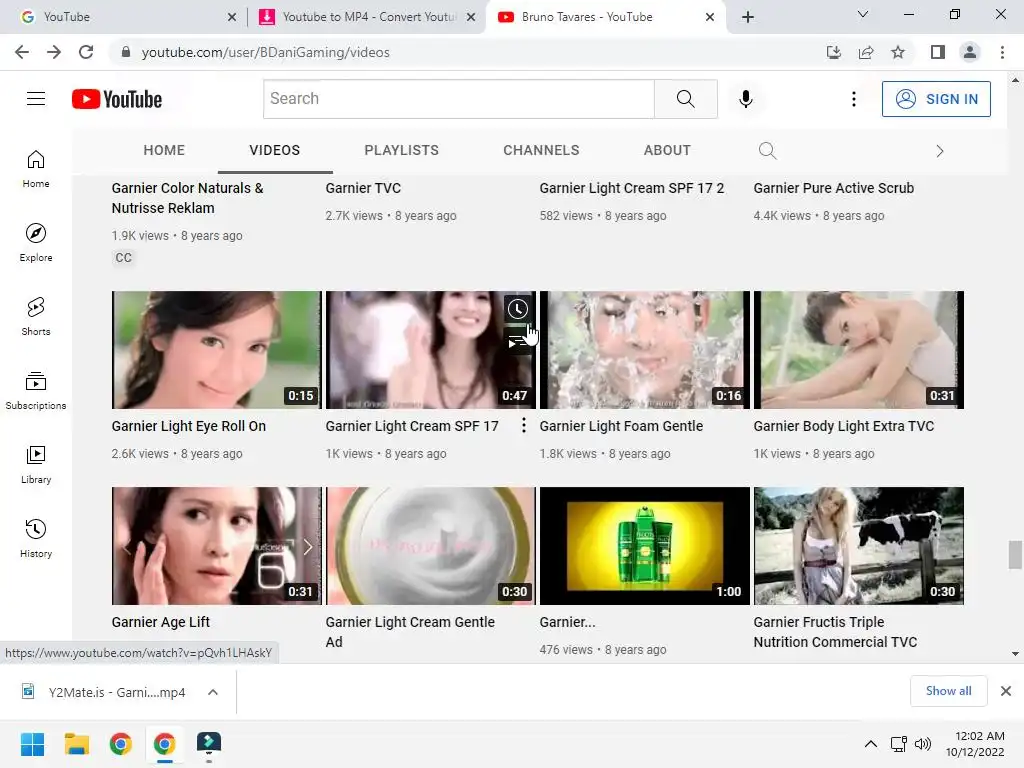The height and width of the screenshot is (768, 1024).
Task: Click Watch Later clock on Garnier Light Cream SPF 17
Action: point(518,309)
